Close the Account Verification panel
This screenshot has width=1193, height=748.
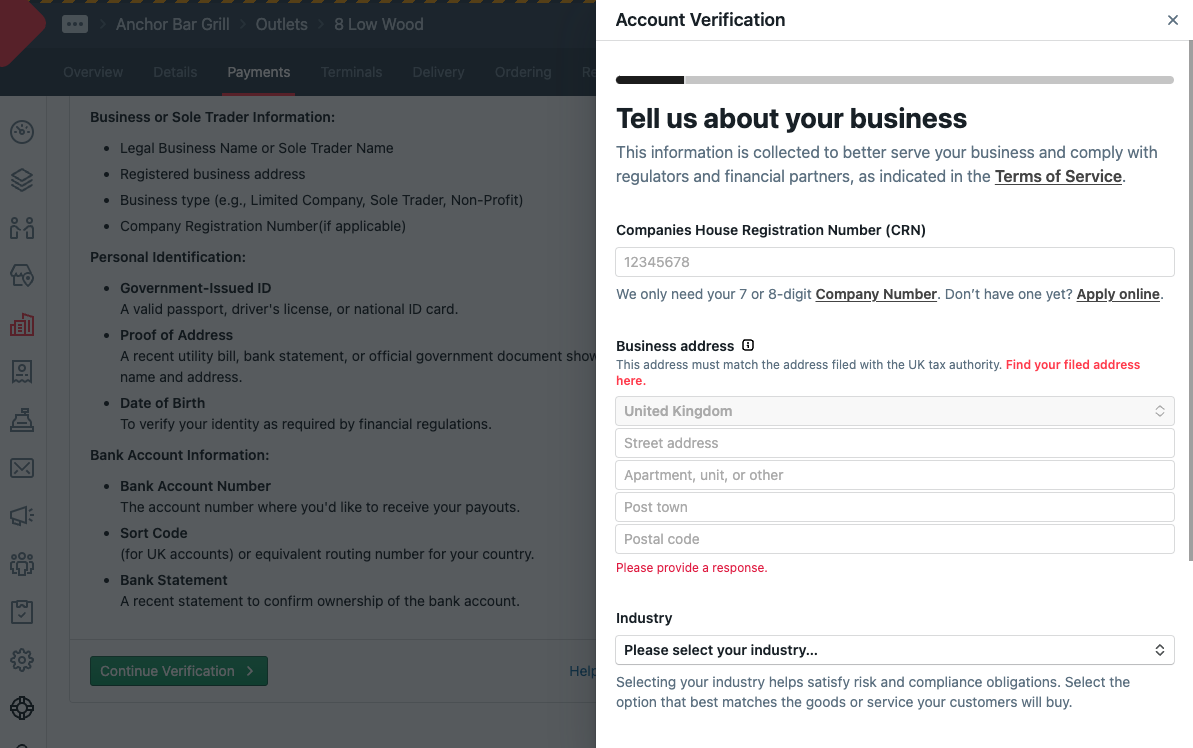pos(1173,20)
